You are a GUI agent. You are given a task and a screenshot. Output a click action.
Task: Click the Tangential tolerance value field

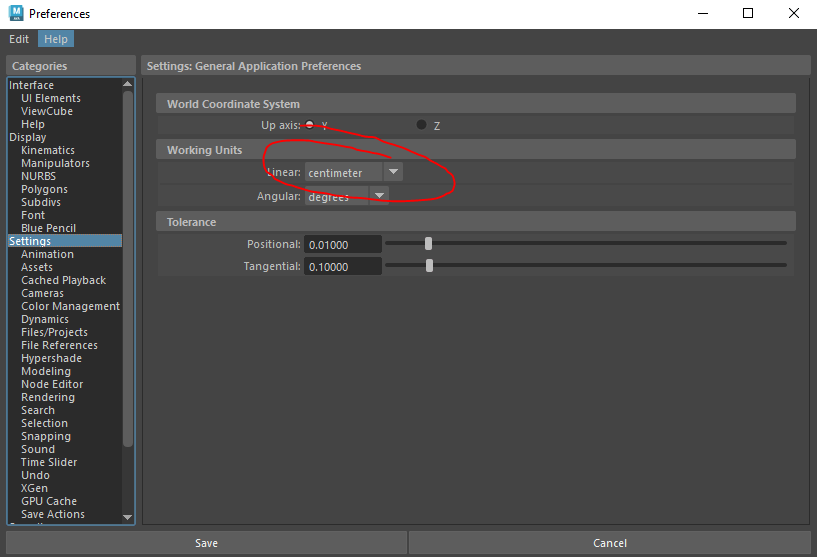[343, 267]
